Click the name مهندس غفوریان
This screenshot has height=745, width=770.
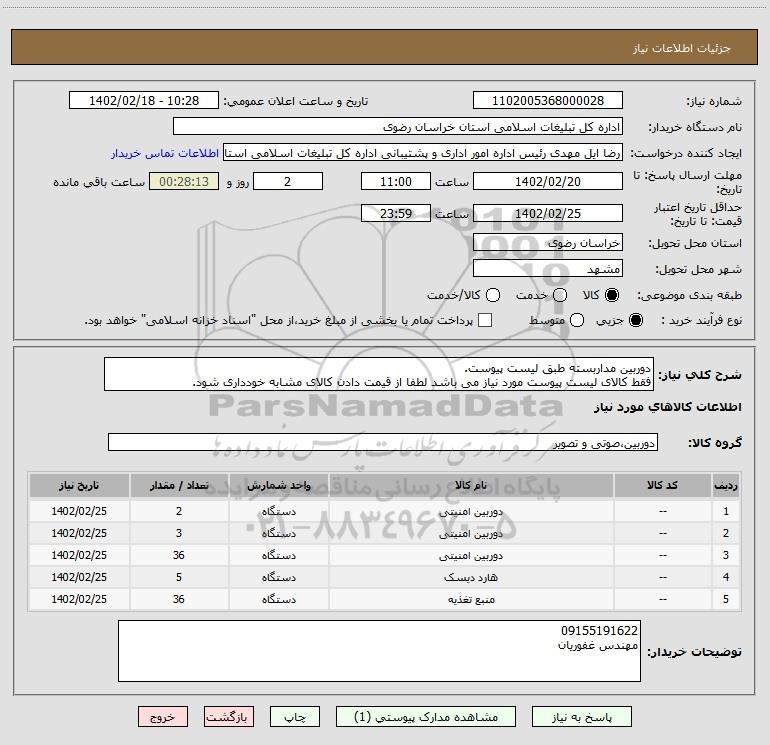[x=598, y=645]
